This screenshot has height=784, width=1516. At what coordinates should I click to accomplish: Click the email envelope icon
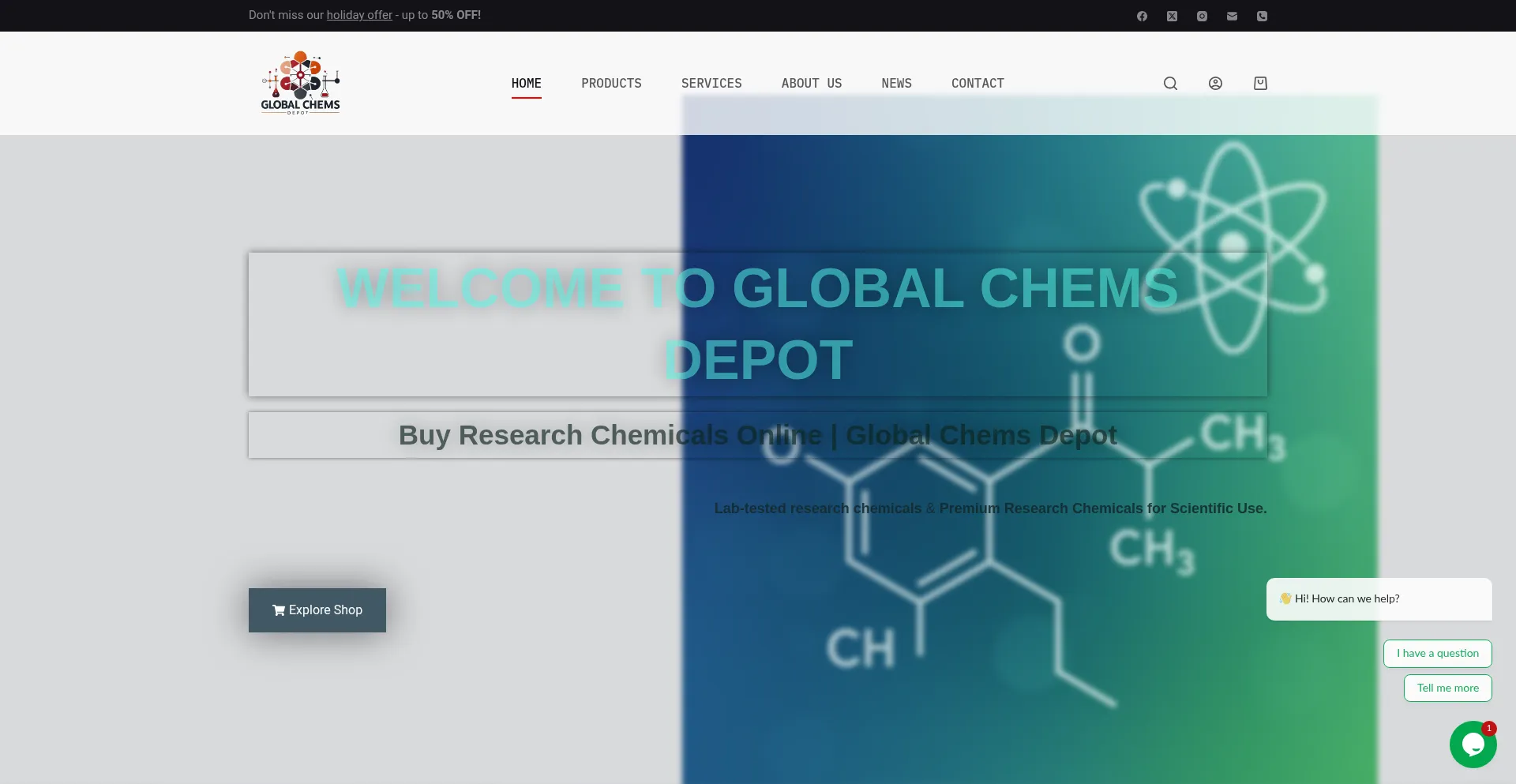[x=1232, y=16]
